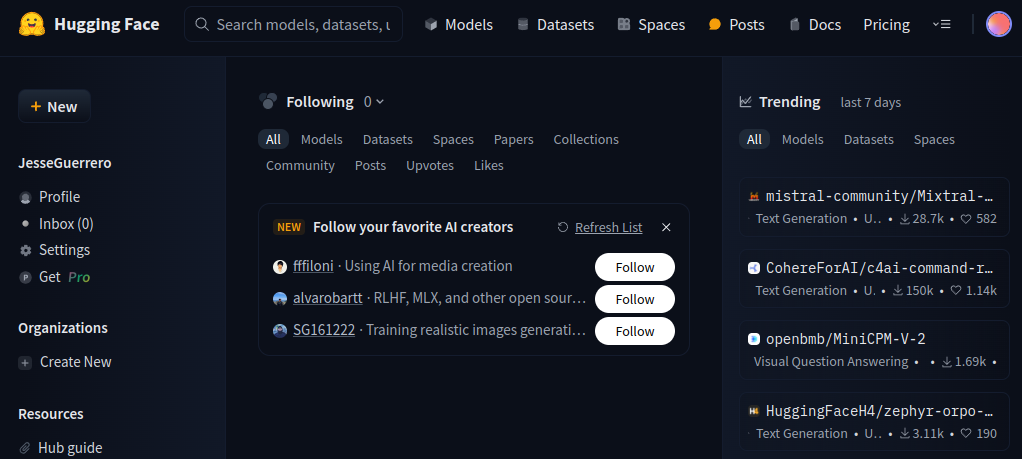Follow the user SG161222
This screenshot has width=1022, height=459.
coord(635,331)
